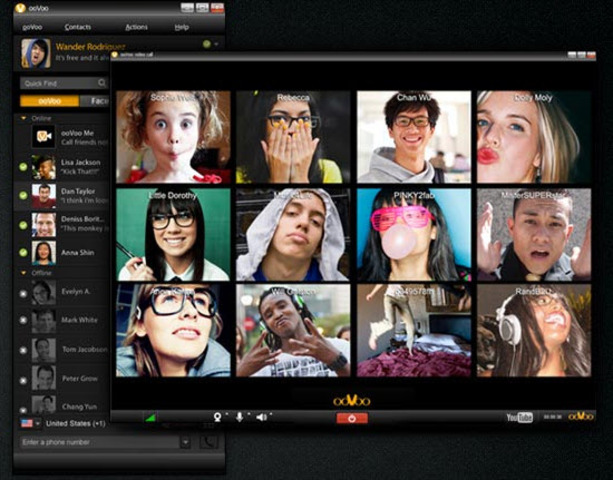The height and width of the screenshot is (480, 613).
Task: Select offline contact Chang Yun
Action: (62, 405)
